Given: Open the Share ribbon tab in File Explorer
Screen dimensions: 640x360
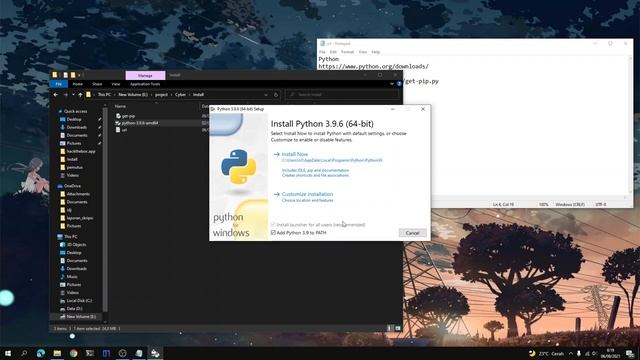Looking at the screenshot, I should 97,84.
